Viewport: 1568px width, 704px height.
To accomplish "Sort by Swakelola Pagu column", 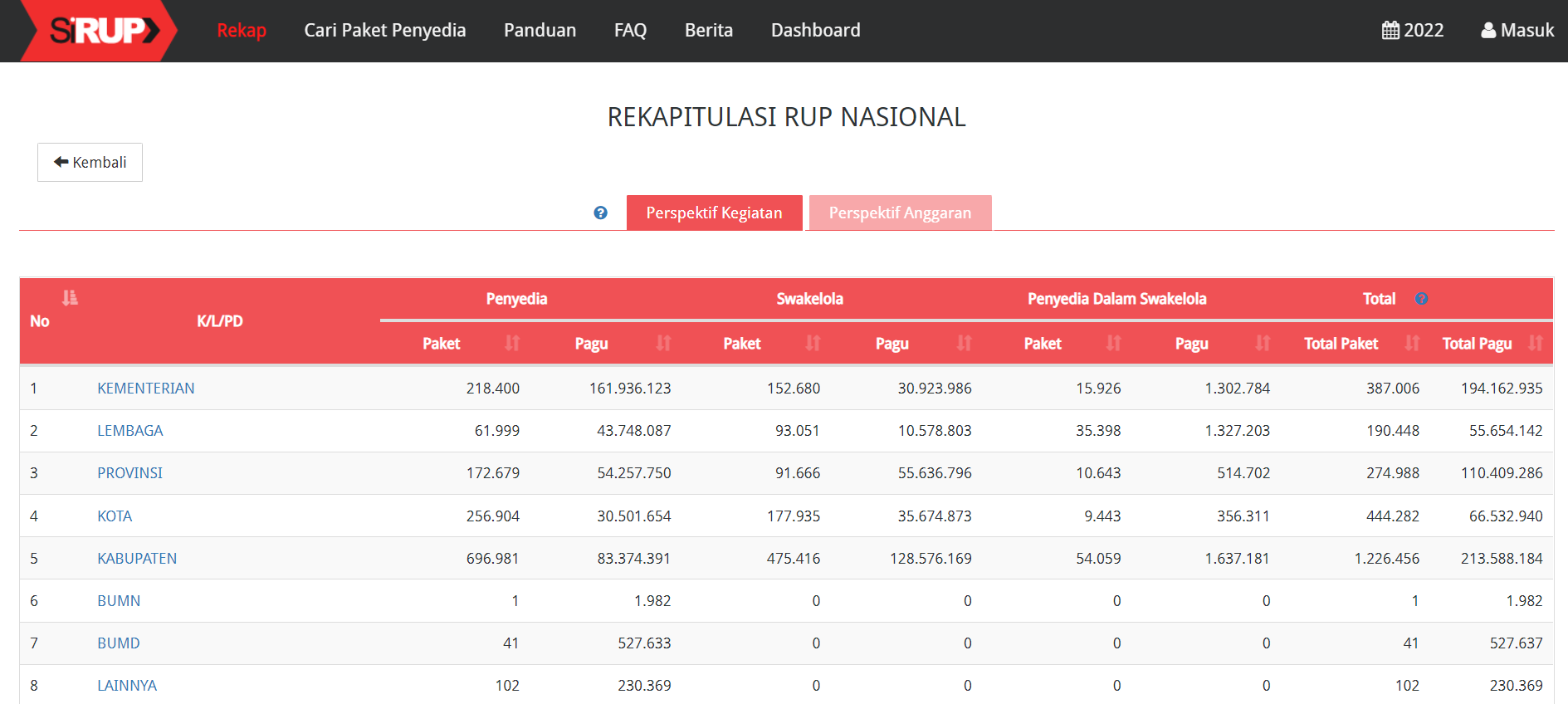I will 964,343.
